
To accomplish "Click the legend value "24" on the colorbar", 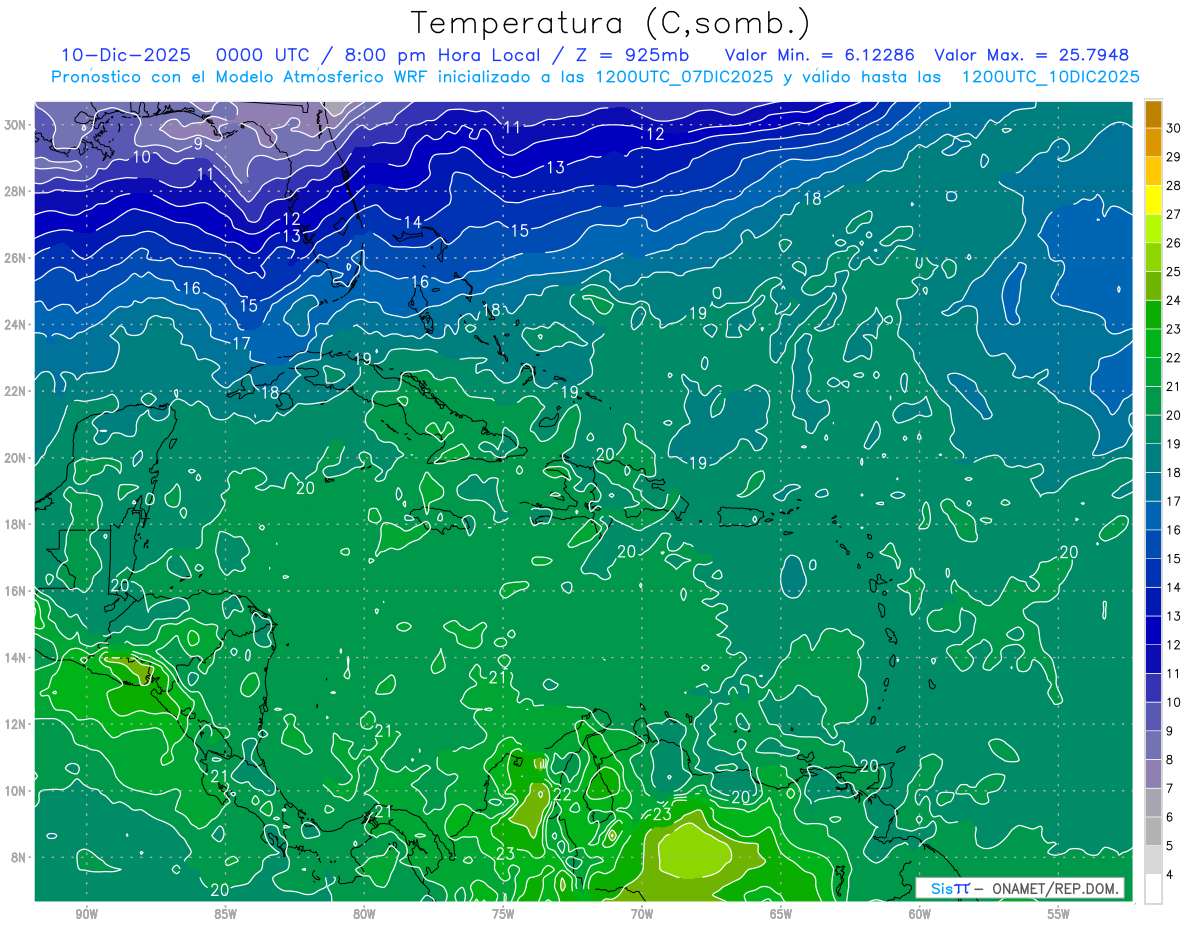I will pos(1174,301).
